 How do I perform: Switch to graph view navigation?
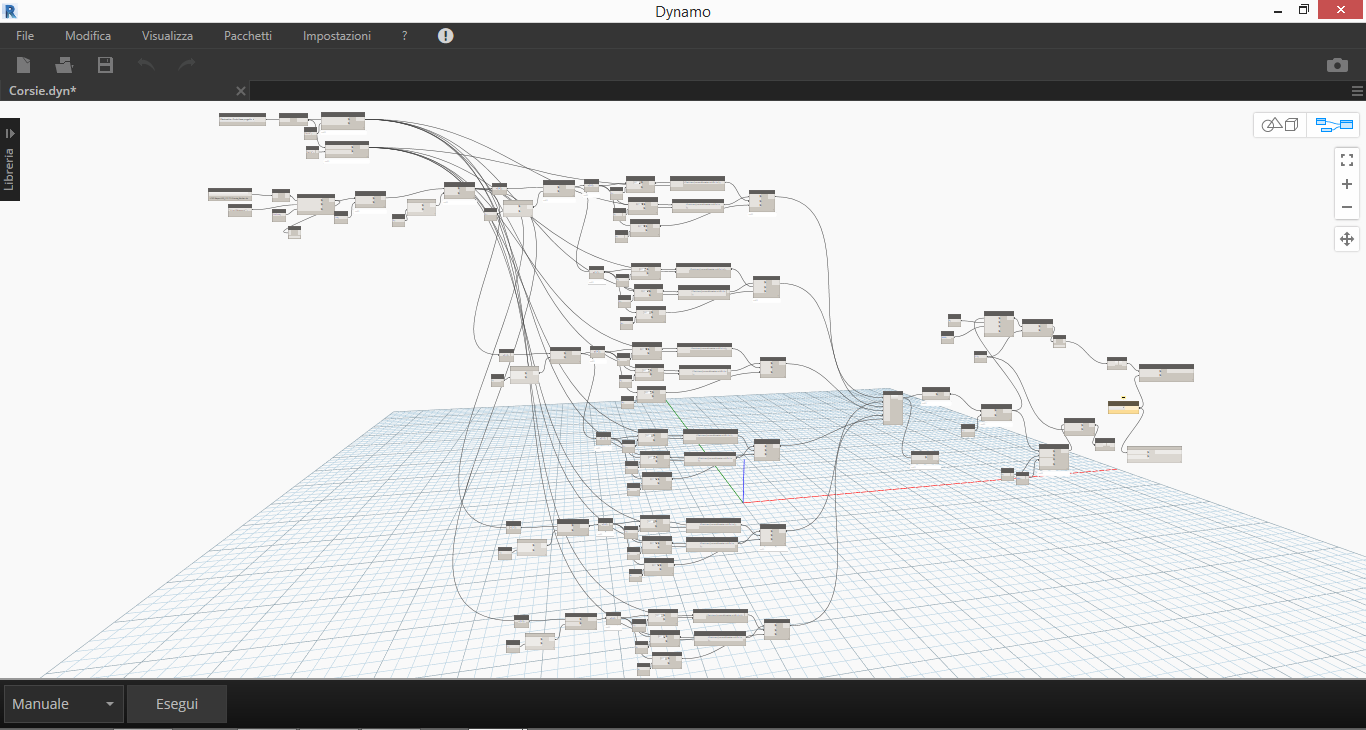[x=1334, y=125]
